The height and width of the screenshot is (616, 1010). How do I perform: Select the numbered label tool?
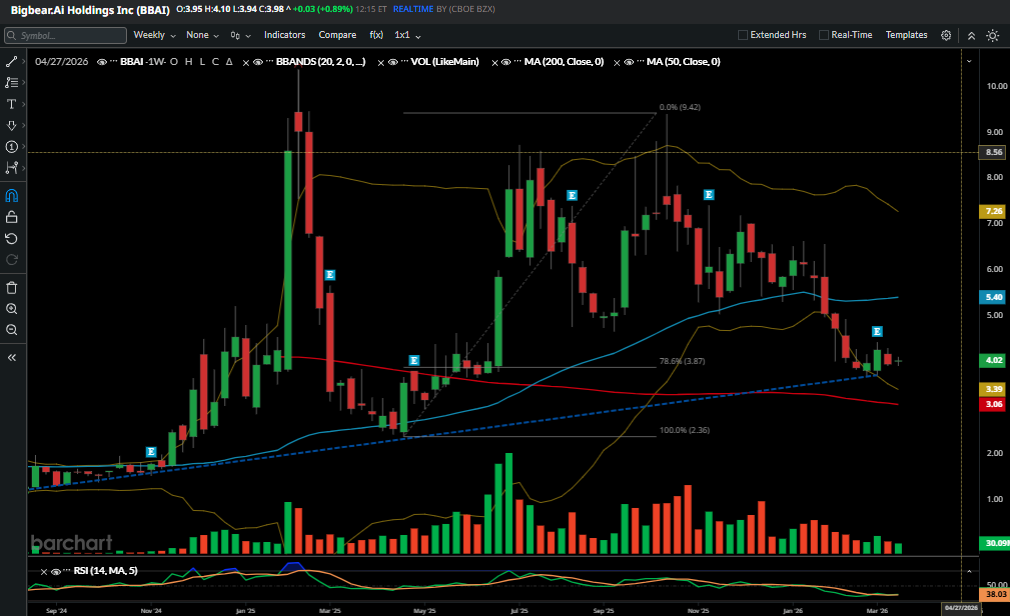point(11,146)
